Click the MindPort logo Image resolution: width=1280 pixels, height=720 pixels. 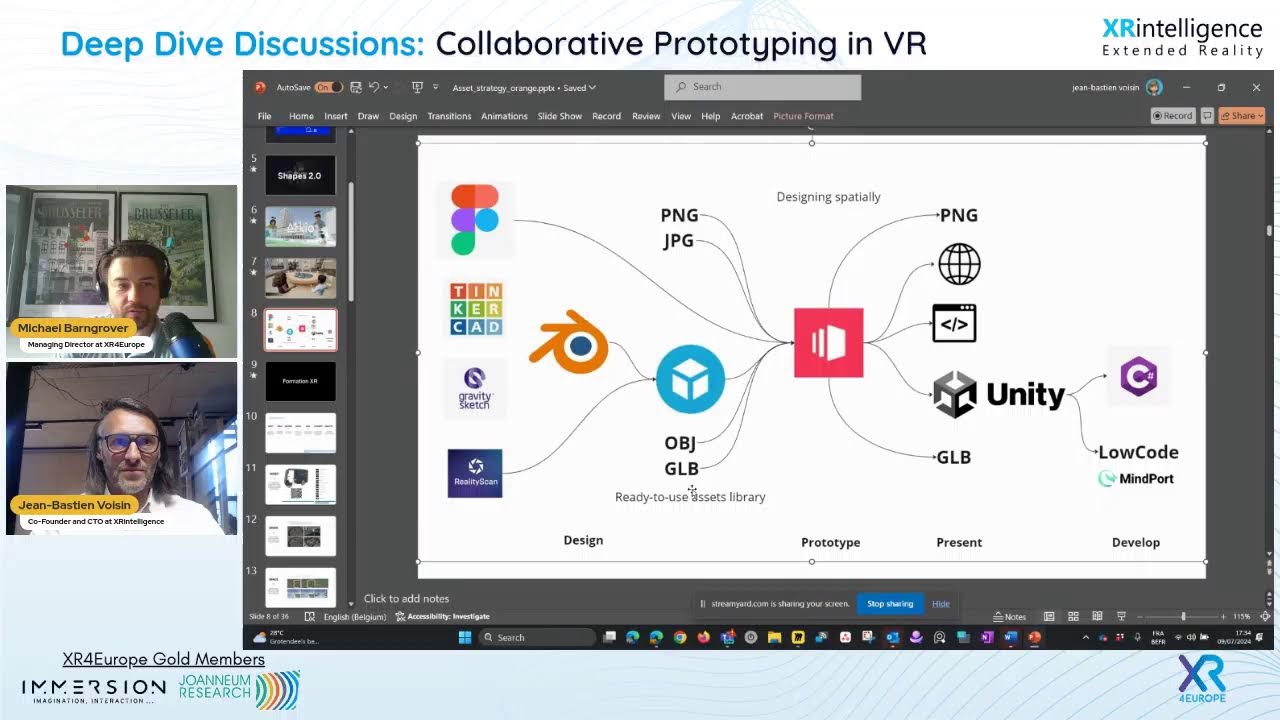click(x=1136, y=479)
